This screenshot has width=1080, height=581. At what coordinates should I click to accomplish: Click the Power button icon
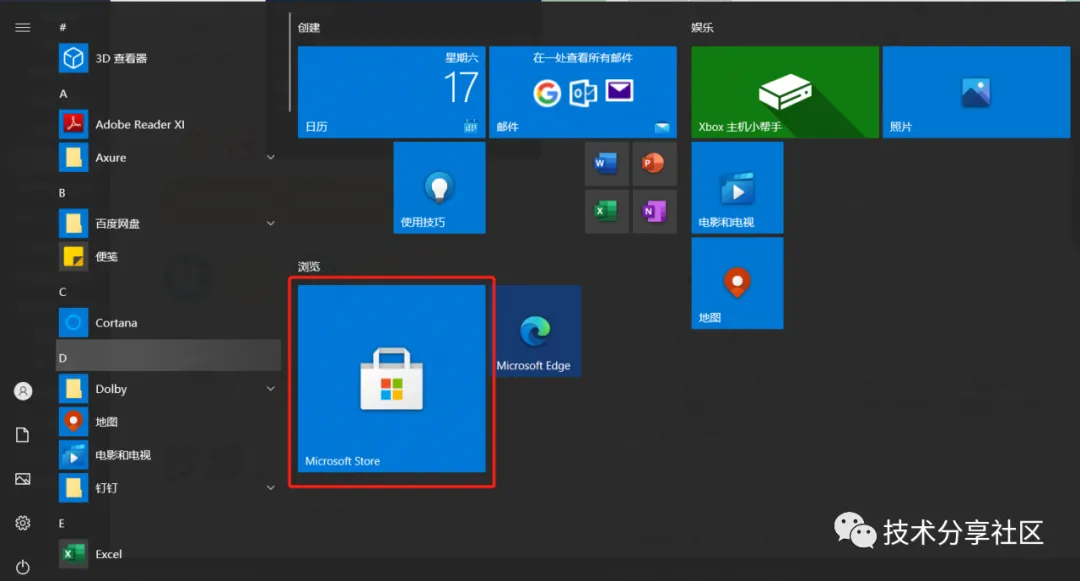pos(23,567)
